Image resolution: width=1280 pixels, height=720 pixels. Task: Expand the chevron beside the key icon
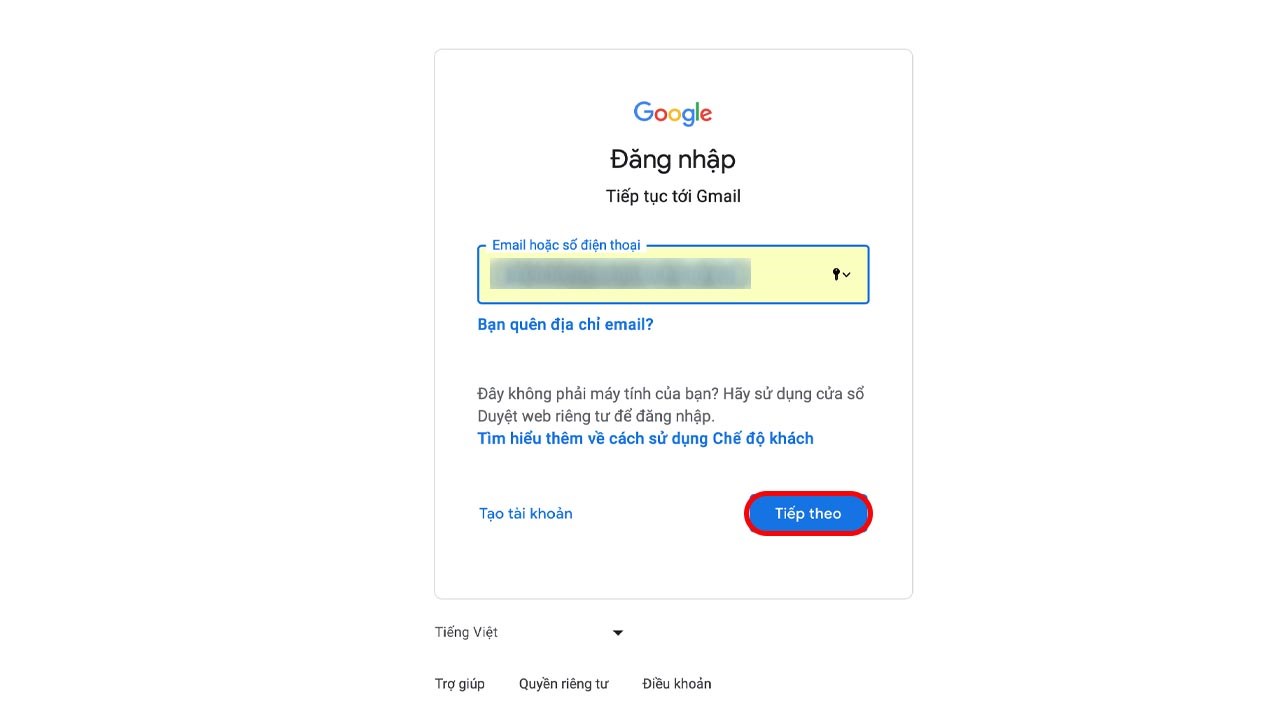coord(847,274)
